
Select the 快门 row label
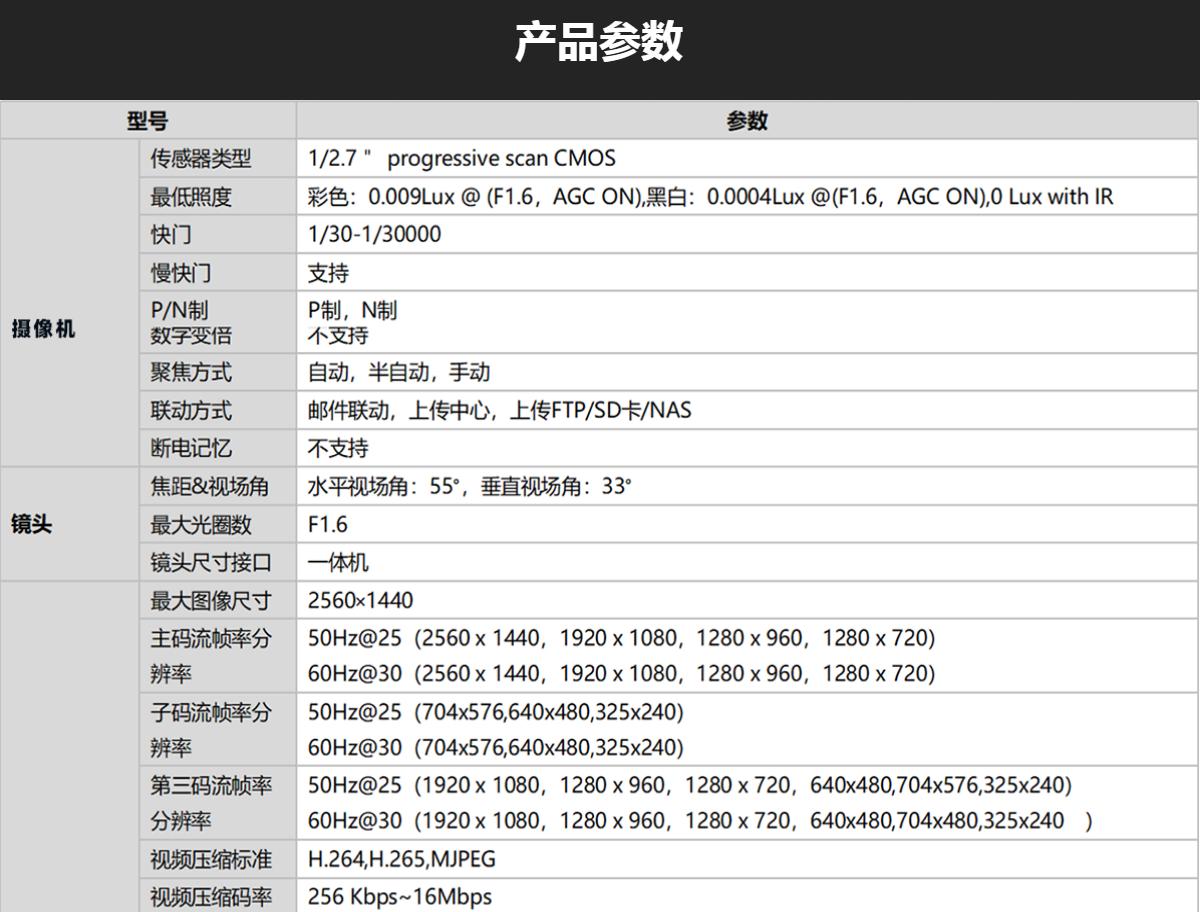[x=171, y=234]
